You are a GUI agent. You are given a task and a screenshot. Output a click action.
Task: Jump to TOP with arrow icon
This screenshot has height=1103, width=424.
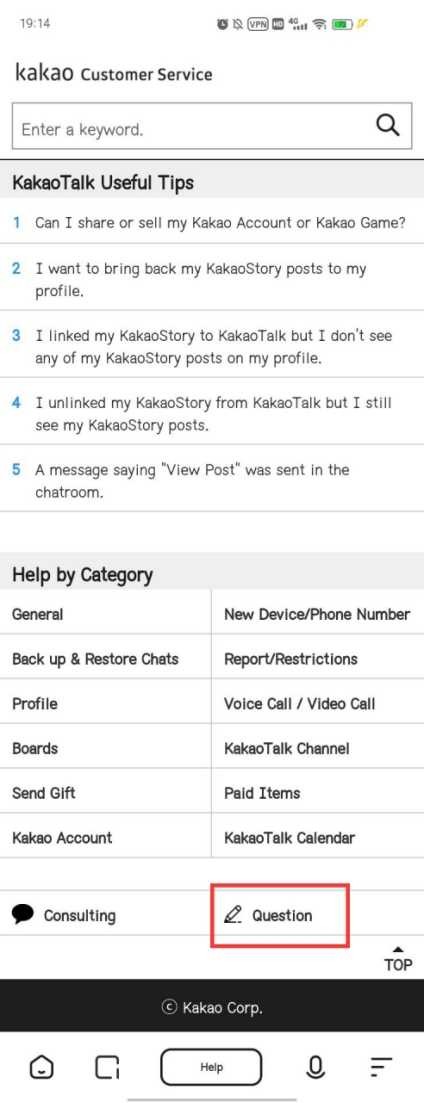398,959
